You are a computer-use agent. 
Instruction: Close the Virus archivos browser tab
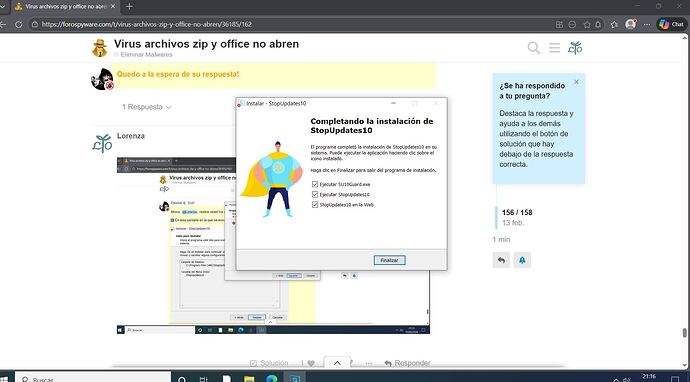(x=113, y=7)
